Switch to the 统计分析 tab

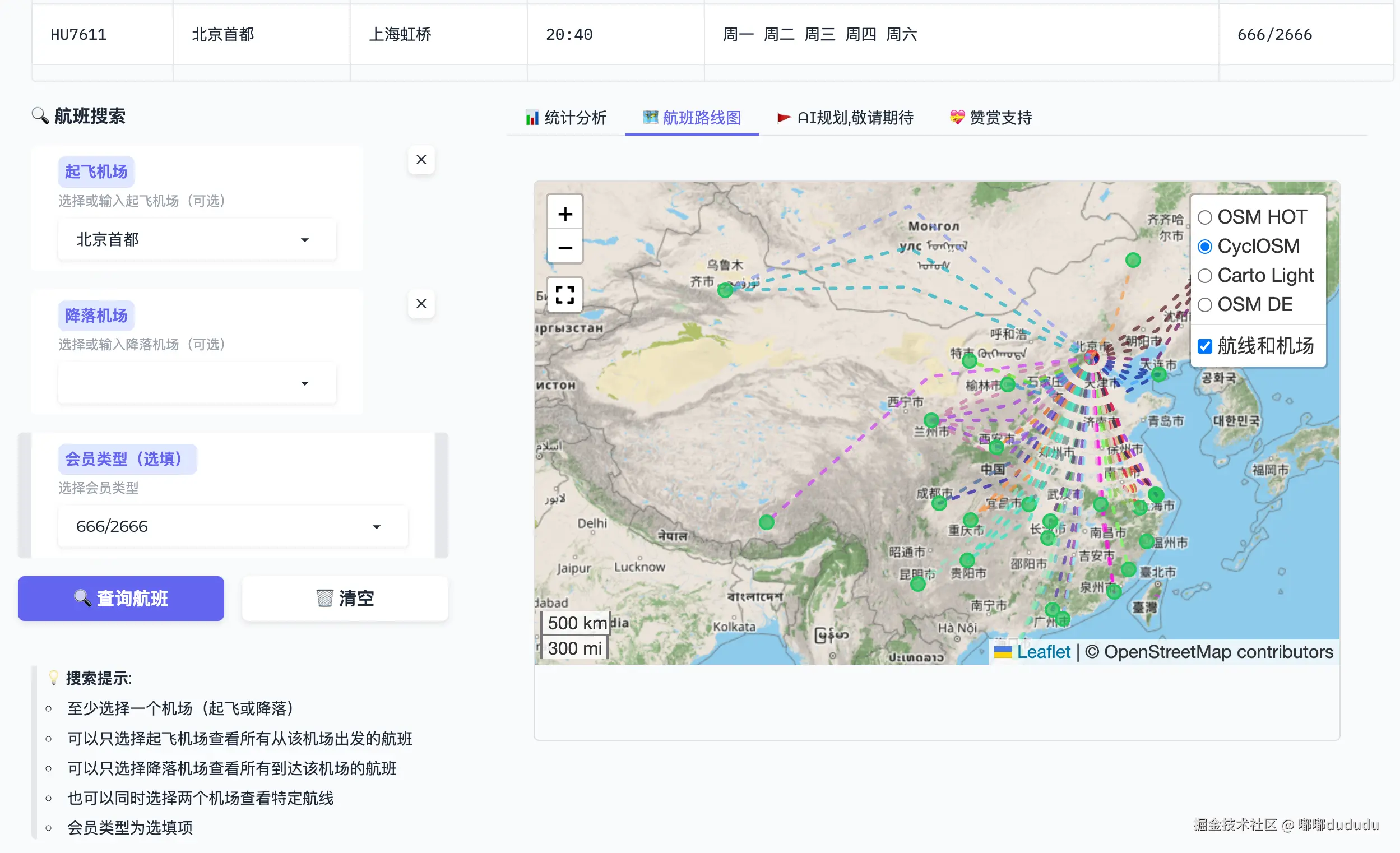(566, 118)
